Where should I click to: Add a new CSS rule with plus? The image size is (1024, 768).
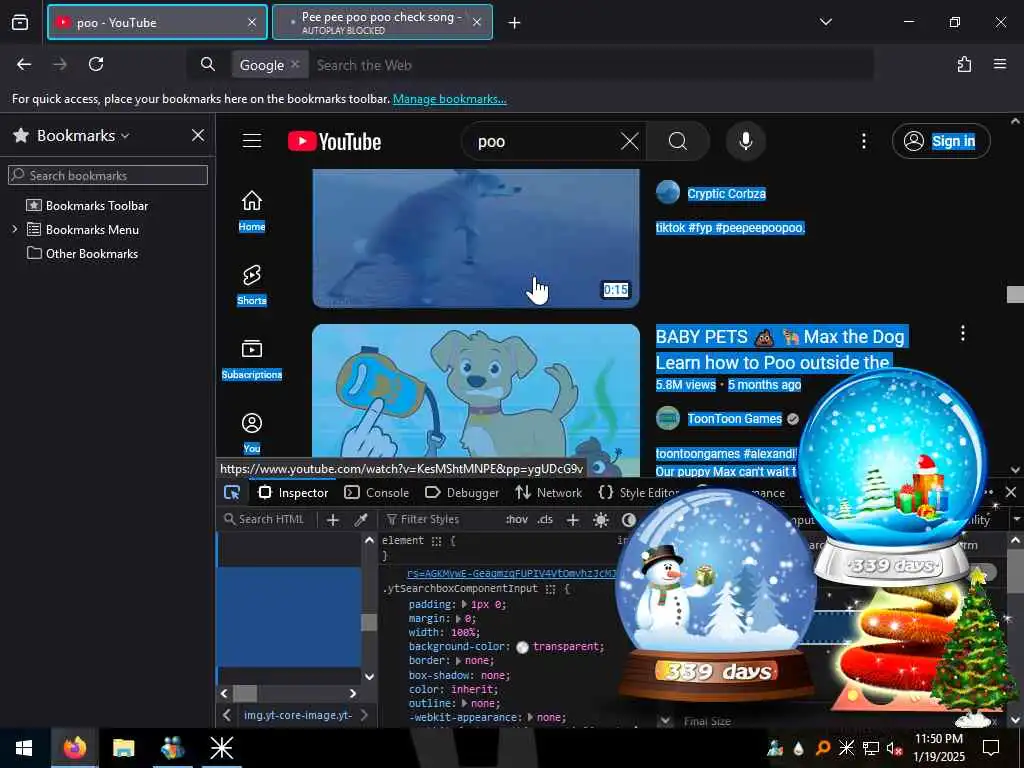573,520
